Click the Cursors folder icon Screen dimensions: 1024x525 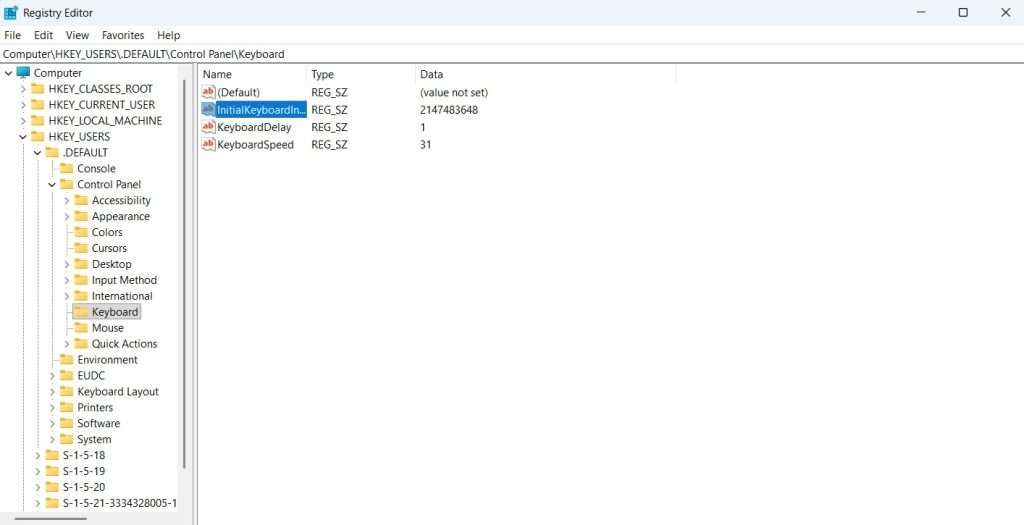coord(81,248)
